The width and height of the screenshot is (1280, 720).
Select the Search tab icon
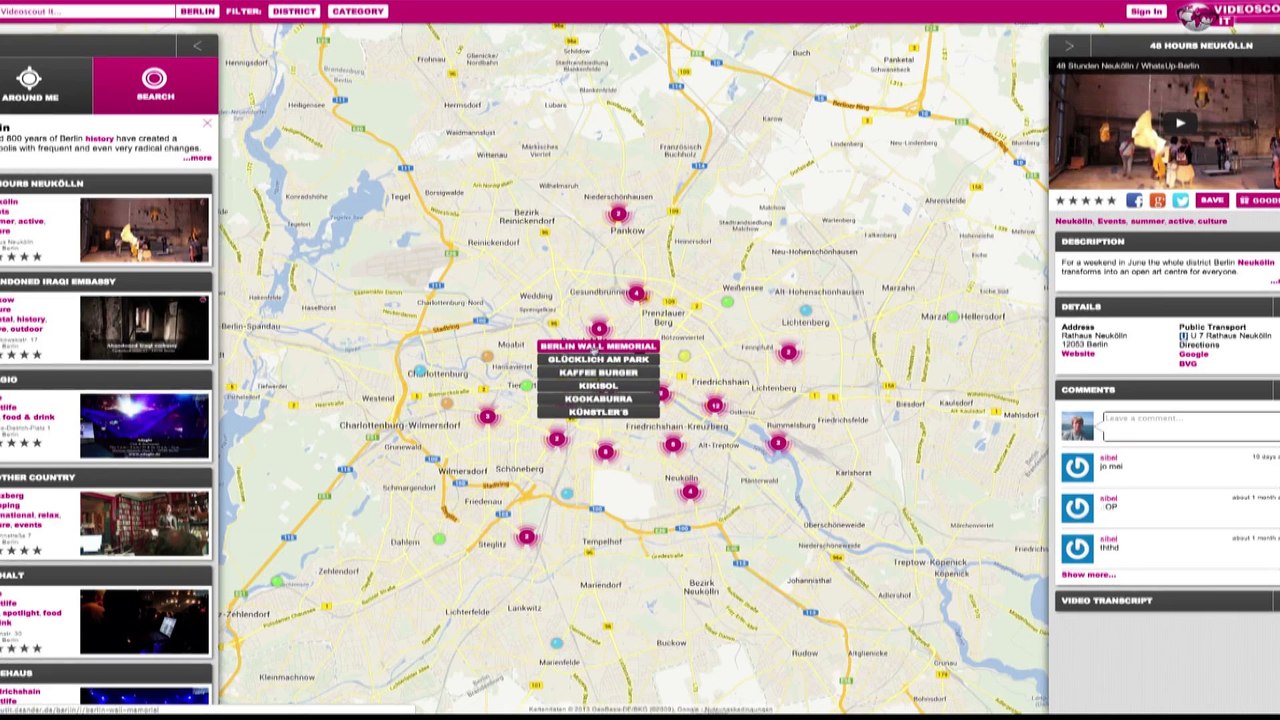click(x=154, y=79)
